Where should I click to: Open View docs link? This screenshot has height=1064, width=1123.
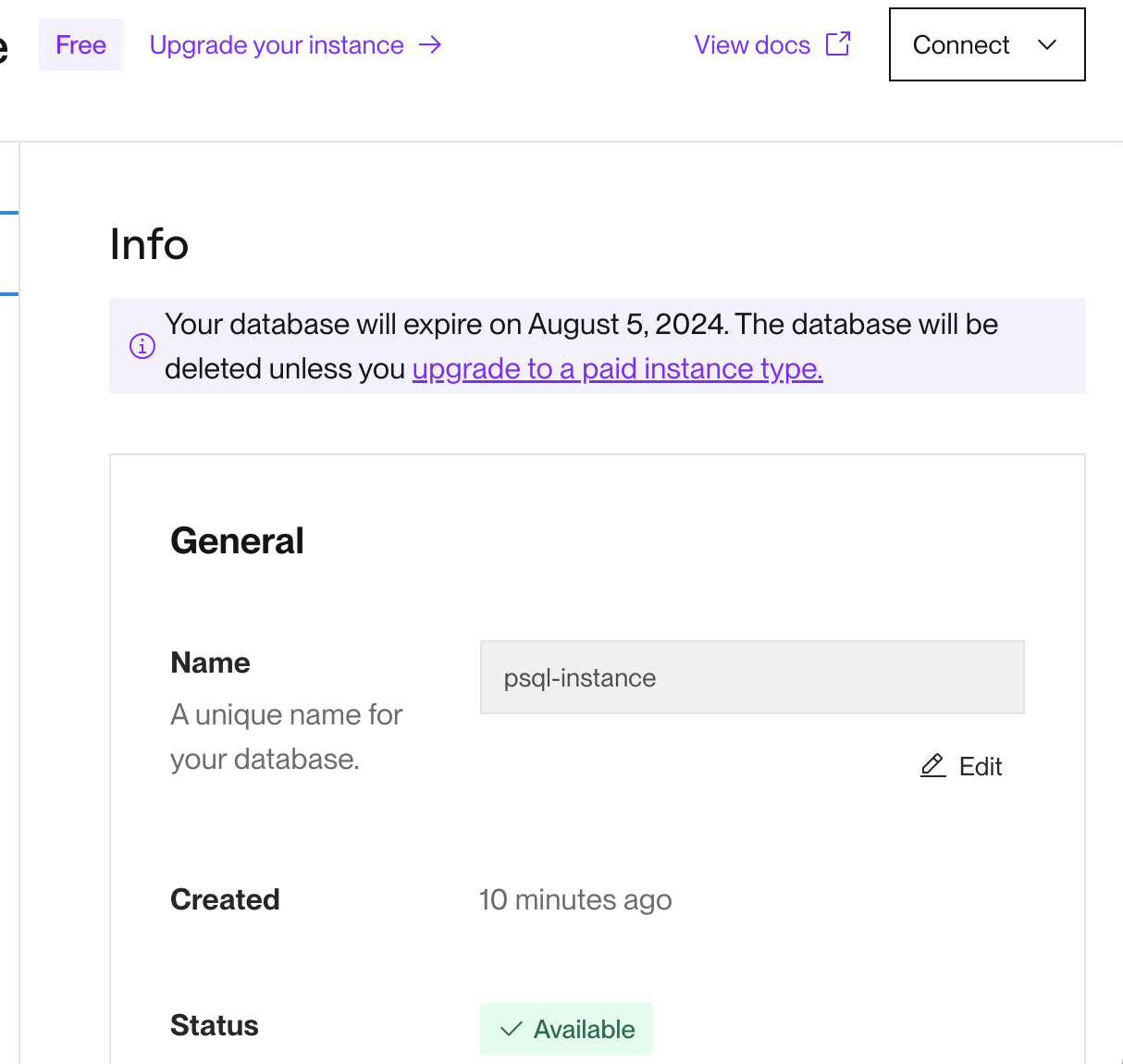click(752, 44)
